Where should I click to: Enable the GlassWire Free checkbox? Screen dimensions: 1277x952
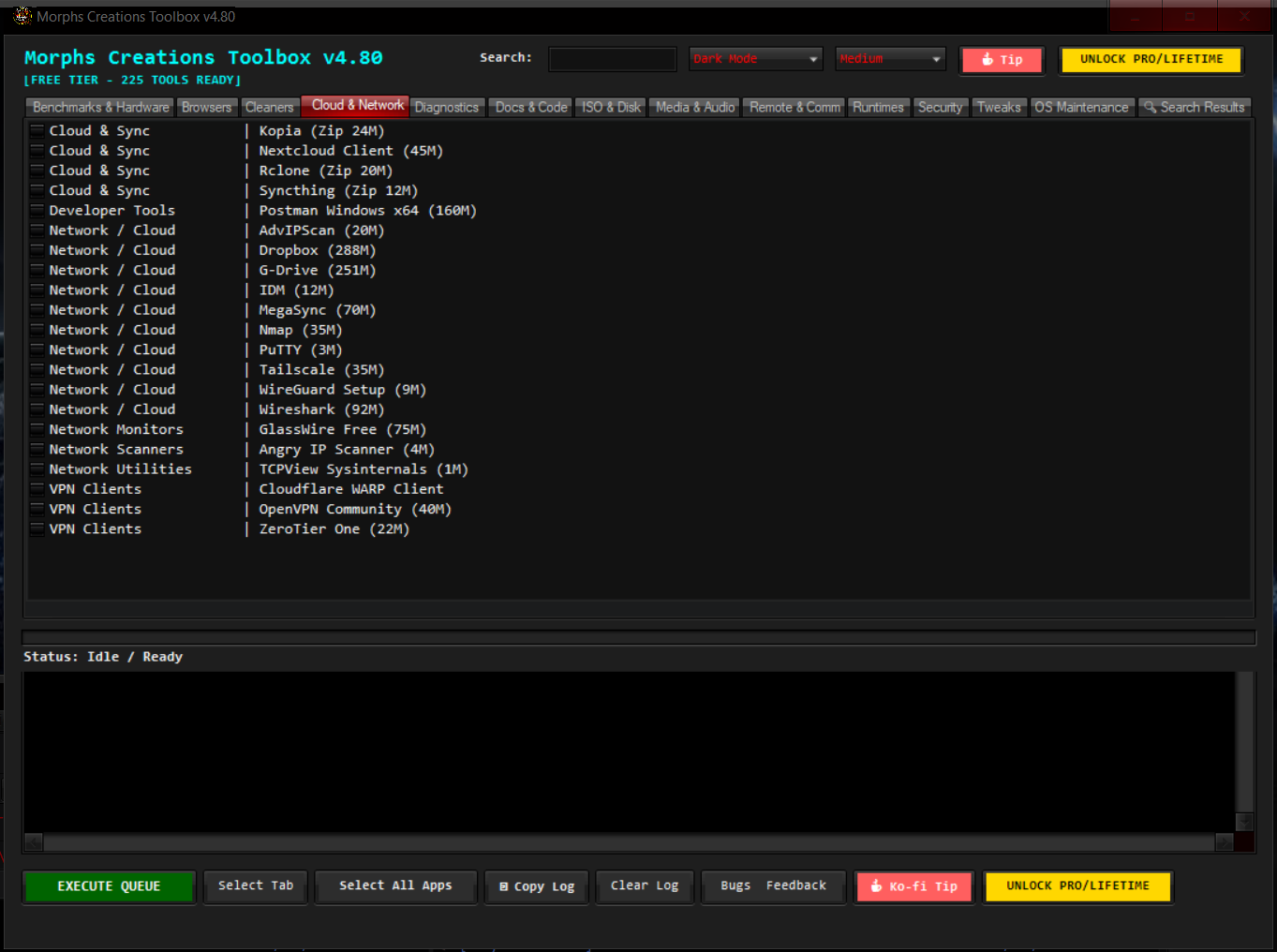pos(37,429)
